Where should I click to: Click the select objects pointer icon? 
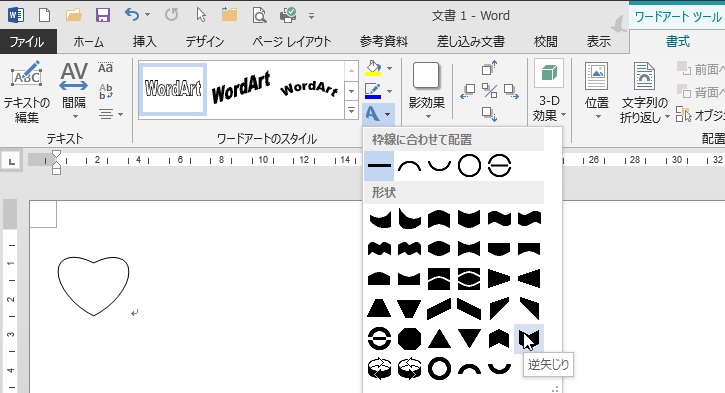pyautogui.click(x=201, y=15)
